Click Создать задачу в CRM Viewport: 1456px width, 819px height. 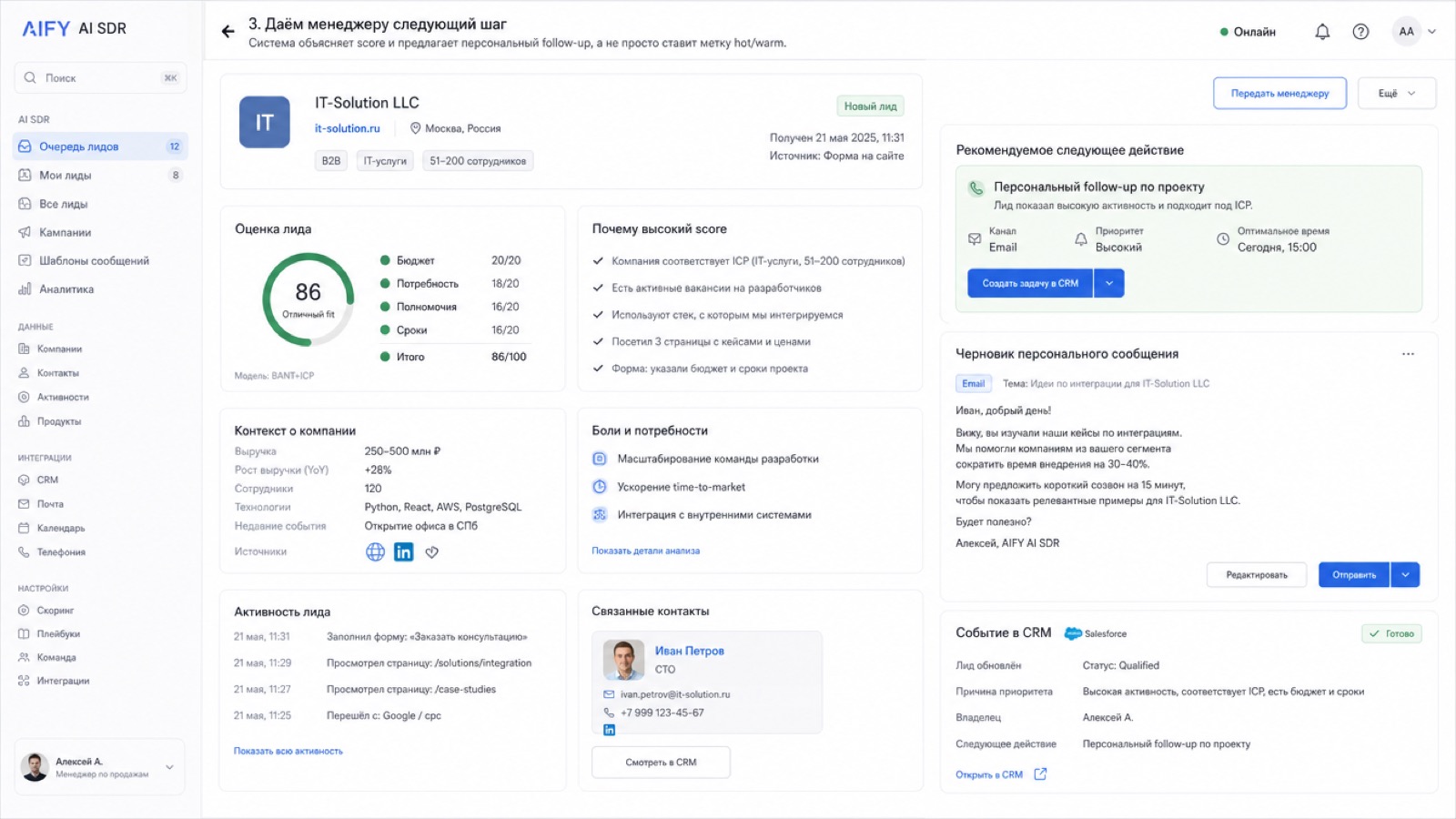(x=1030, y=283)
